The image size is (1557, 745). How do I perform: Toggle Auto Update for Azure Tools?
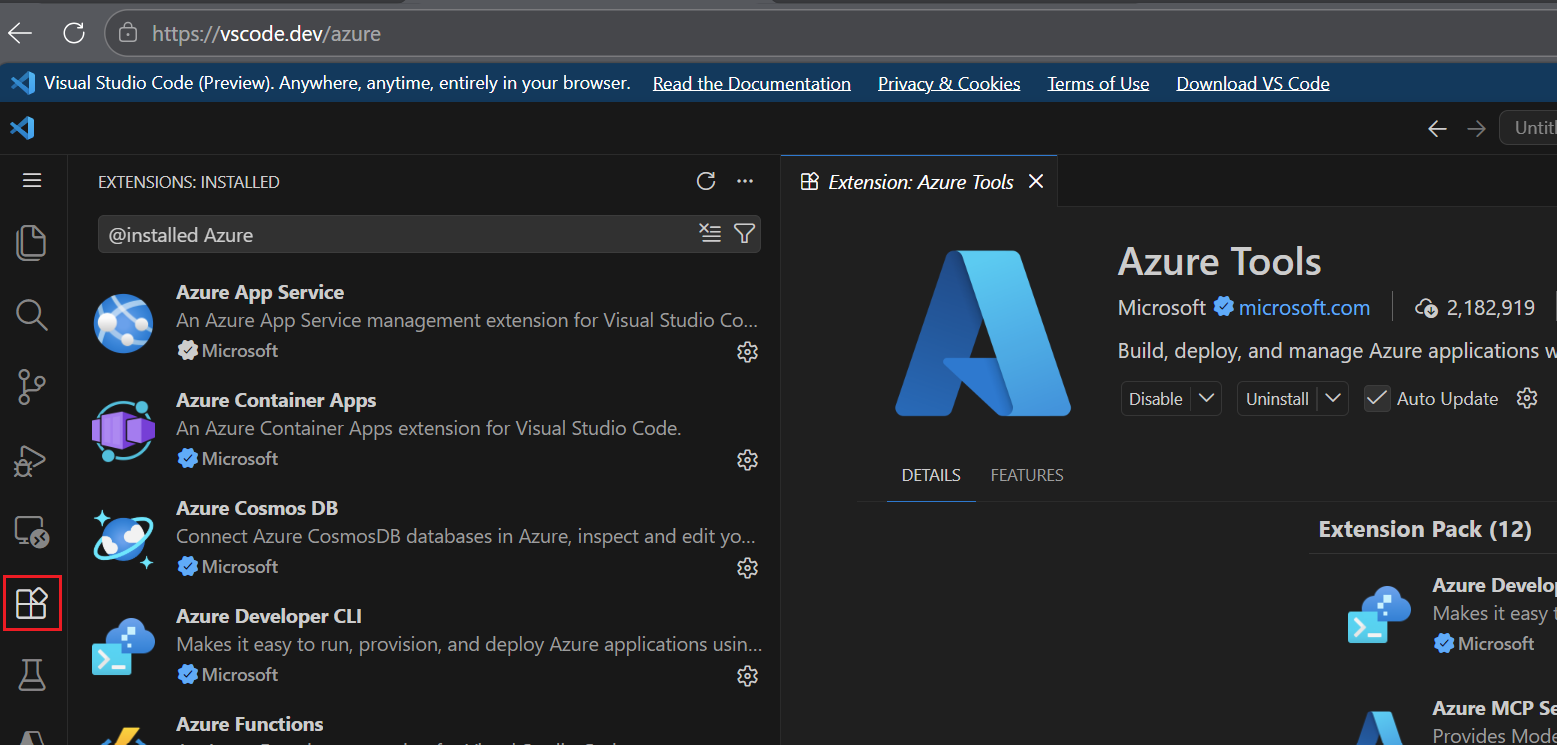(x=1377, y=397)
